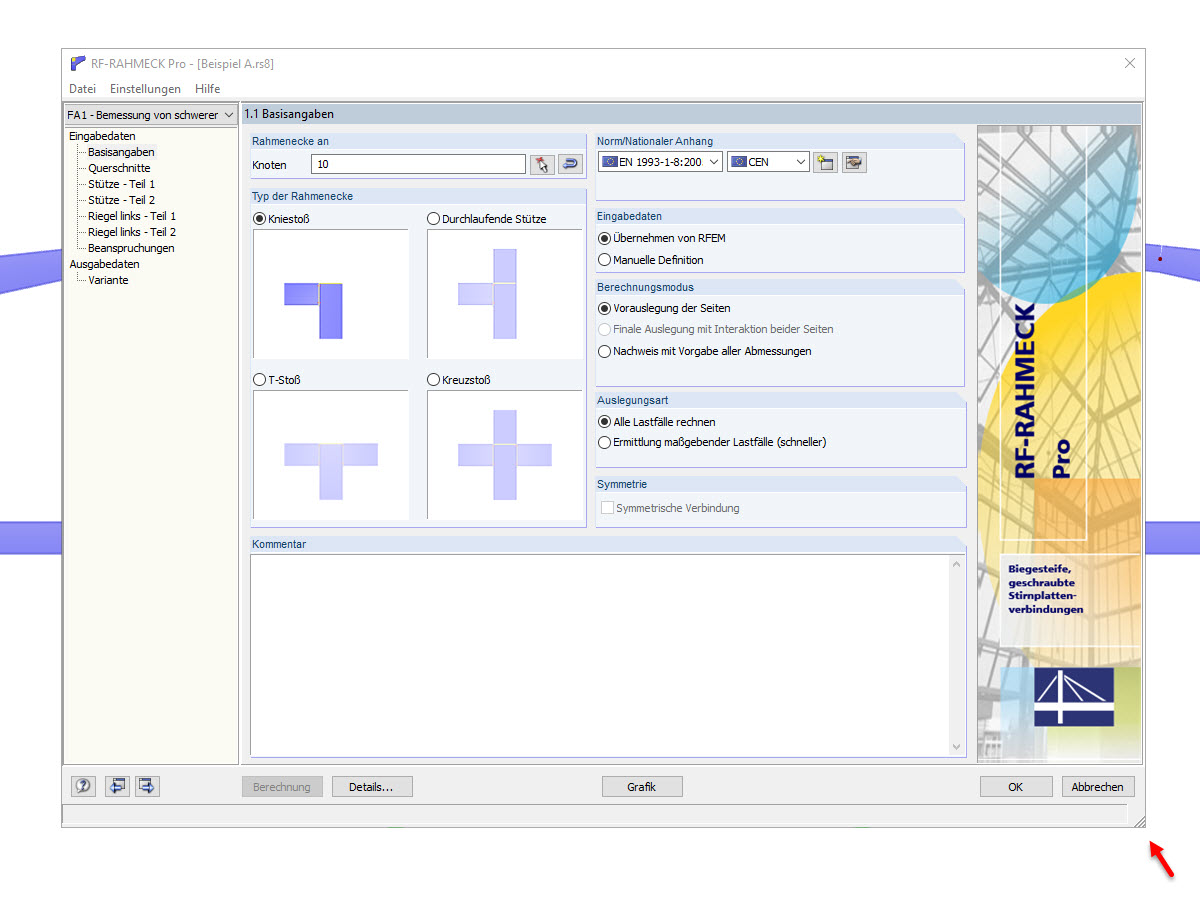Click the RF-RAHMECK program icon in title bar

point(77,63)
